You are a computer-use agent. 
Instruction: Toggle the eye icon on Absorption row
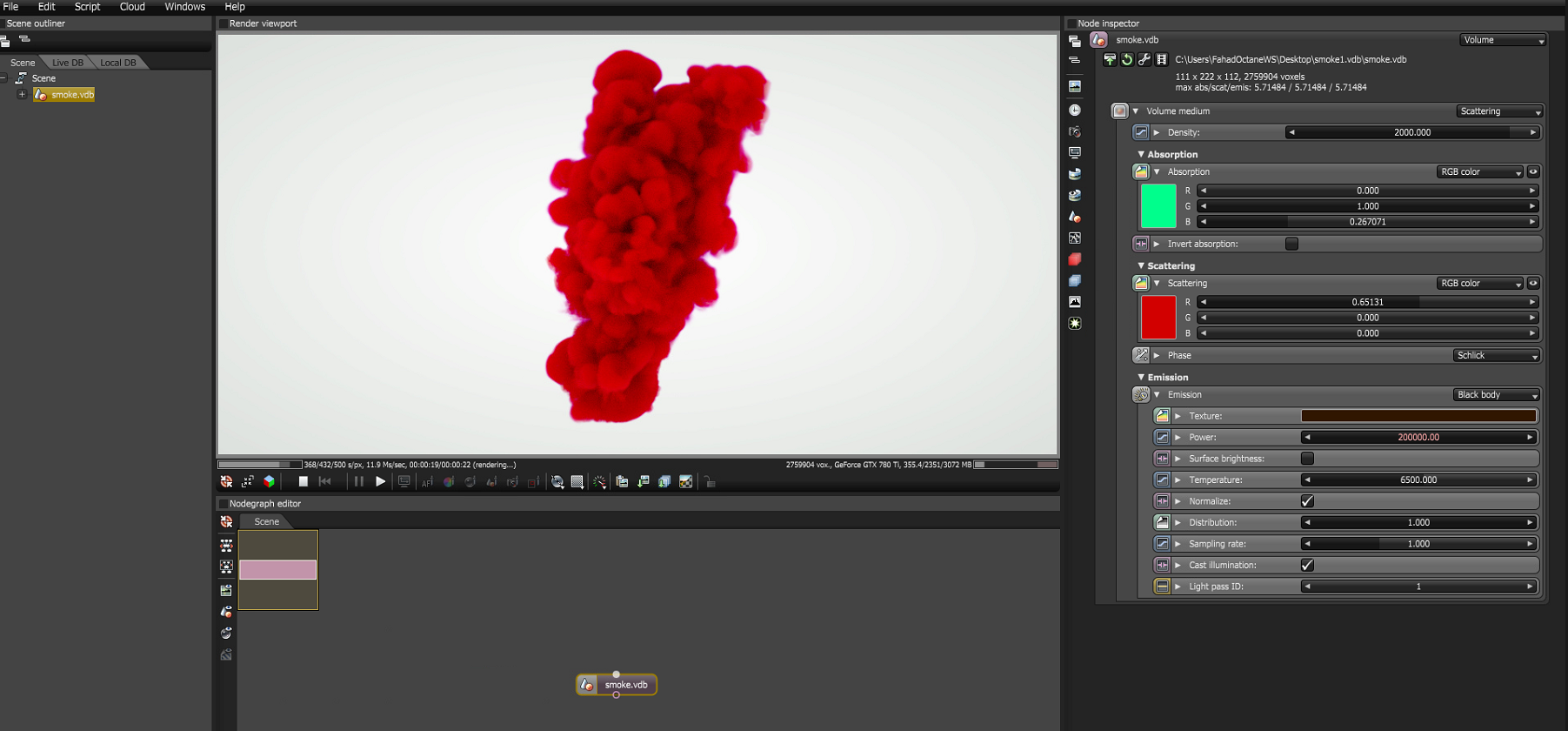click(x=1533, y=171)
